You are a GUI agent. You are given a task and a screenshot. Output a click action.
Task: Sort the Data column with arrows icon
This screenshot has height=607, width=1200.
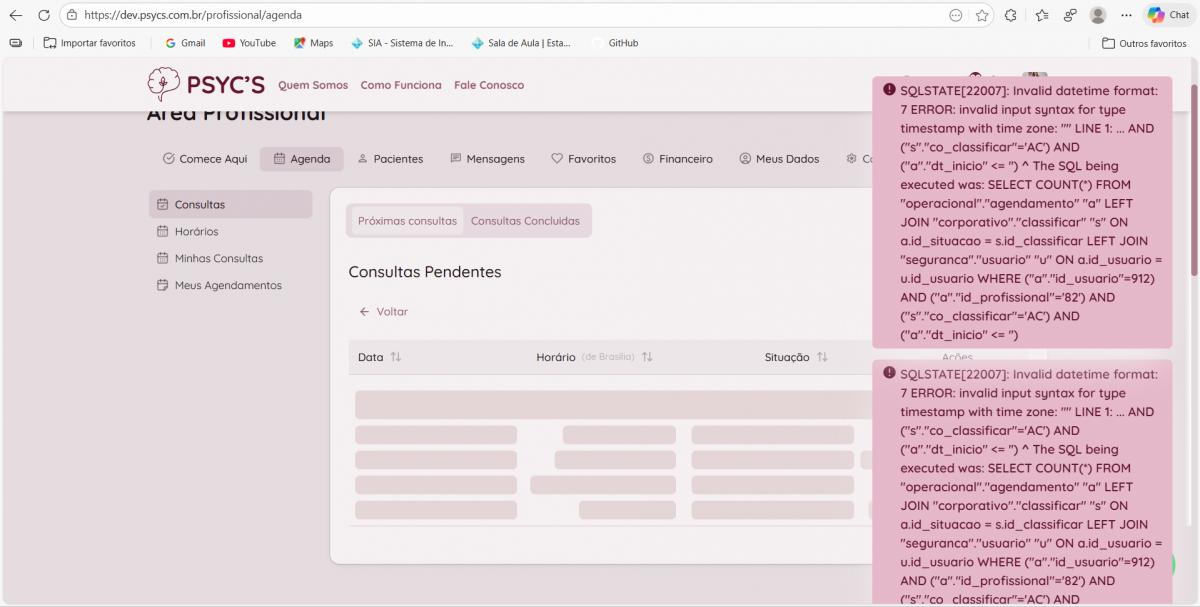click(x=396, y=357)
